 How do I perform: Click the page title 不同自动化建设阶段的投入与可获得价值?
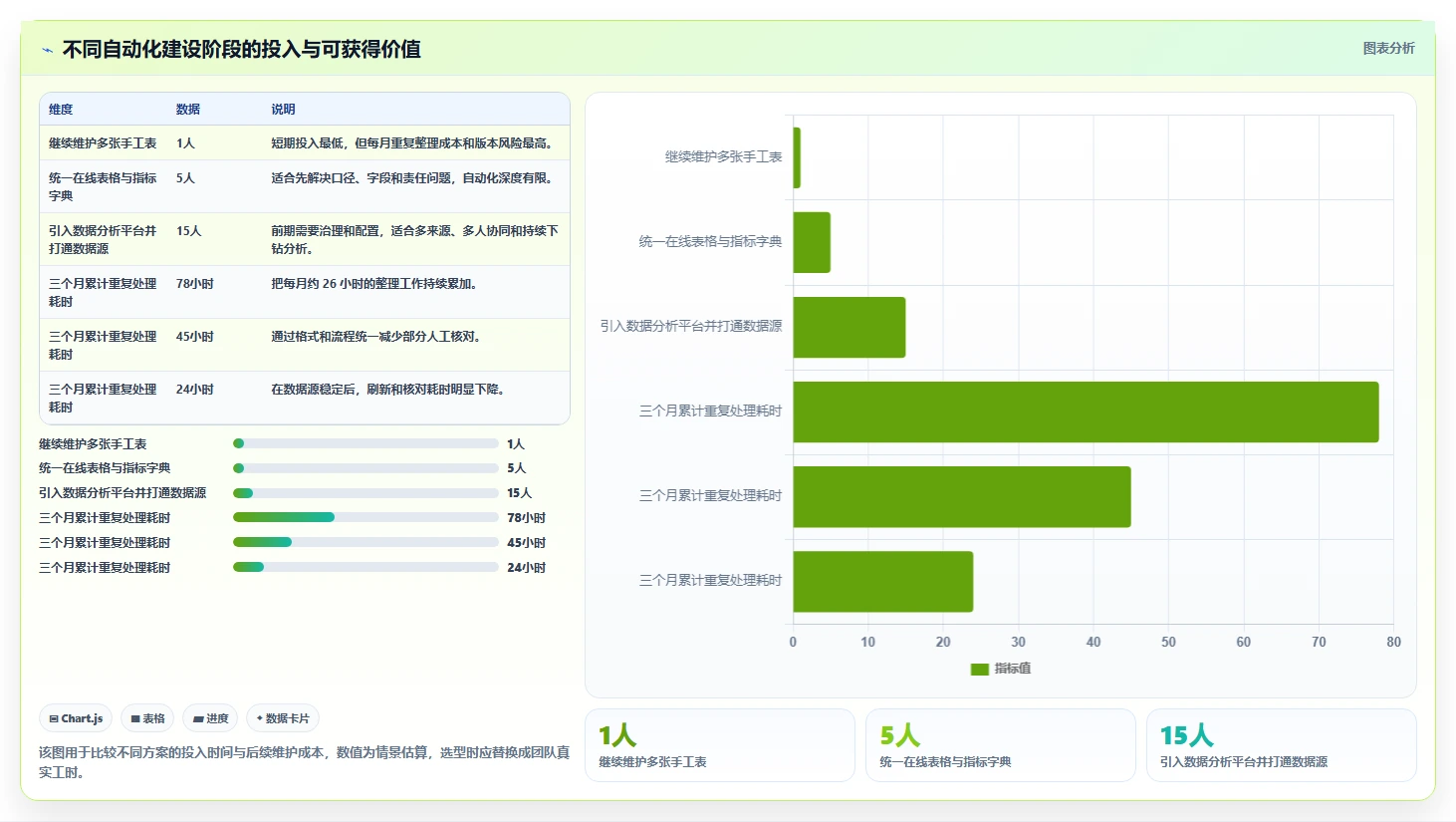coord(241,49)
